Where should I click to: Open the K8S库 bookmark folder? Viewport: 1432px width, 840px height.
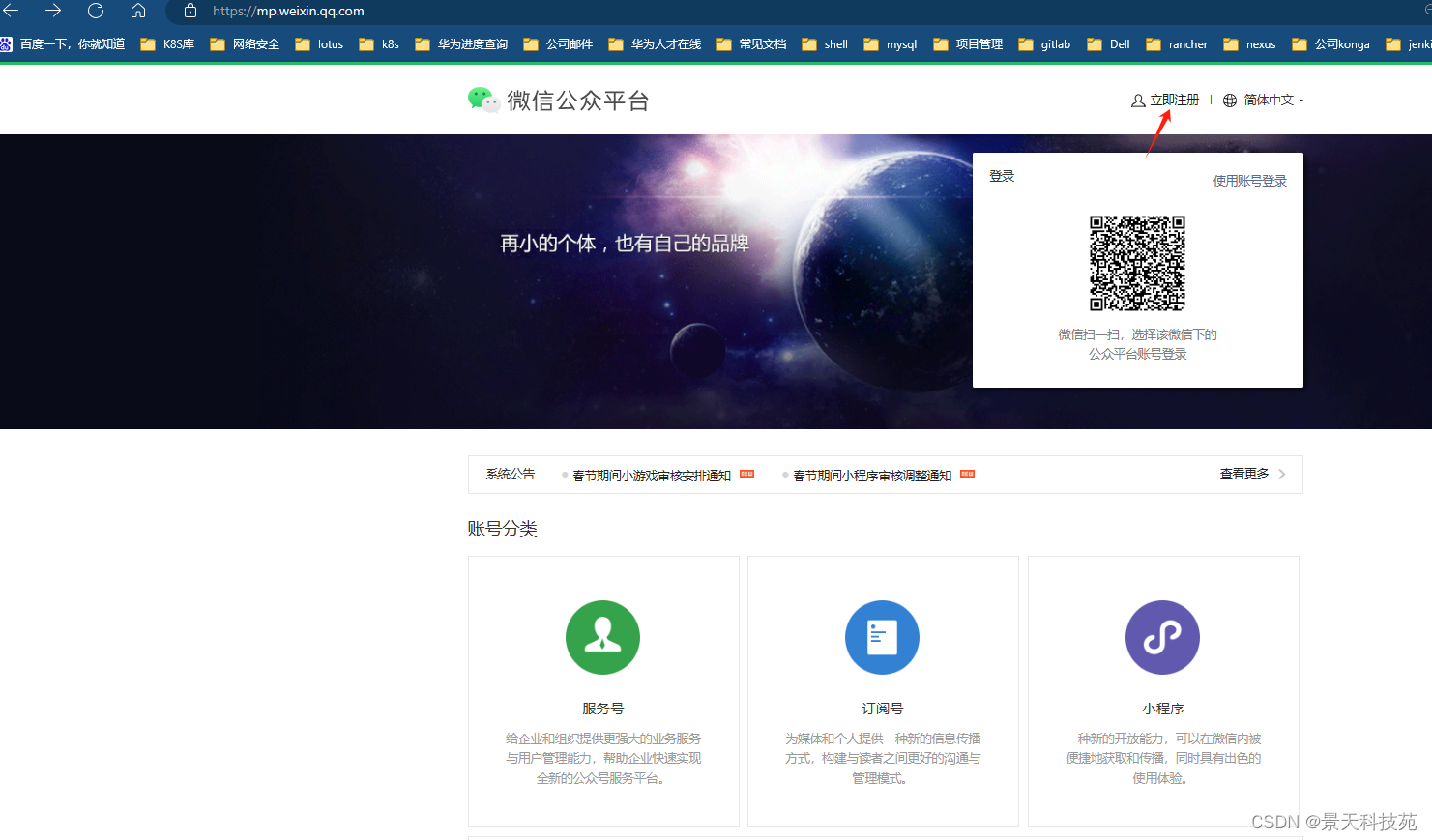[167, 44]
